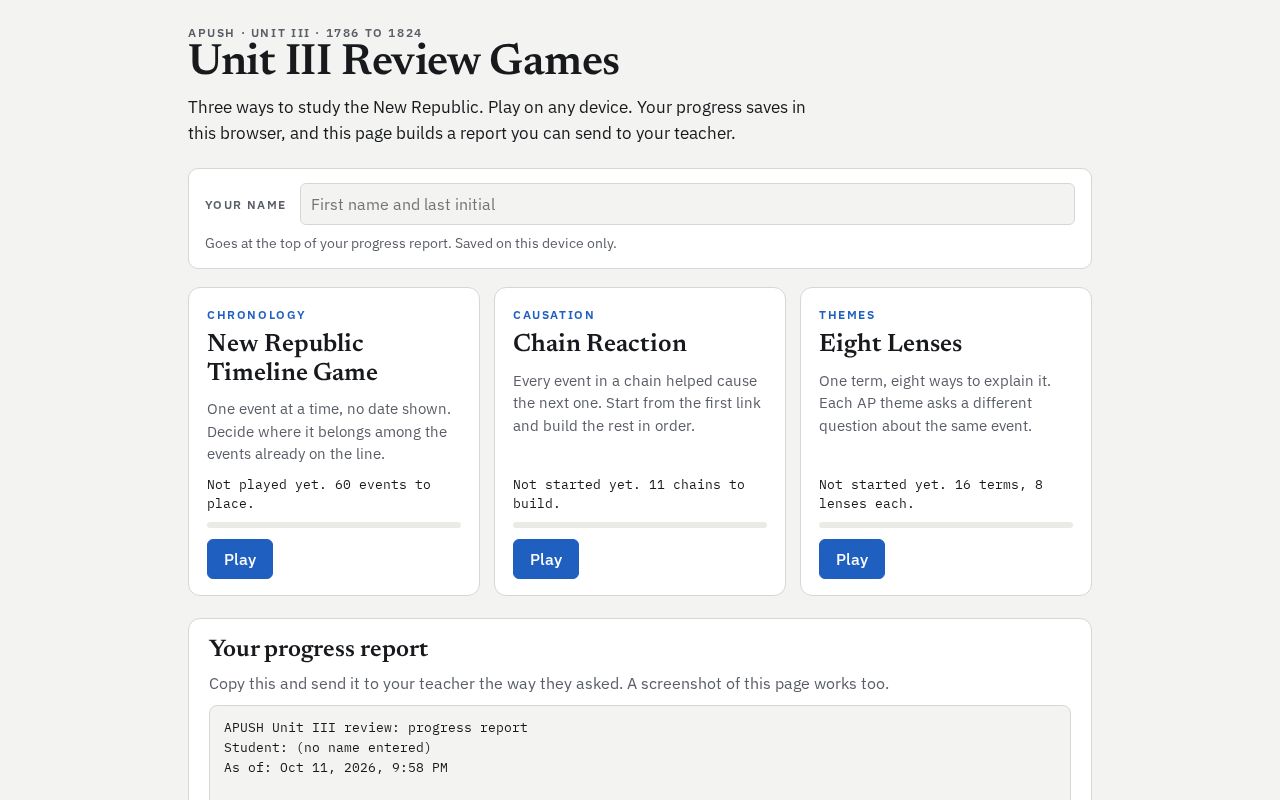
Task: Click the Your Name input field
Action: [687, 204]
